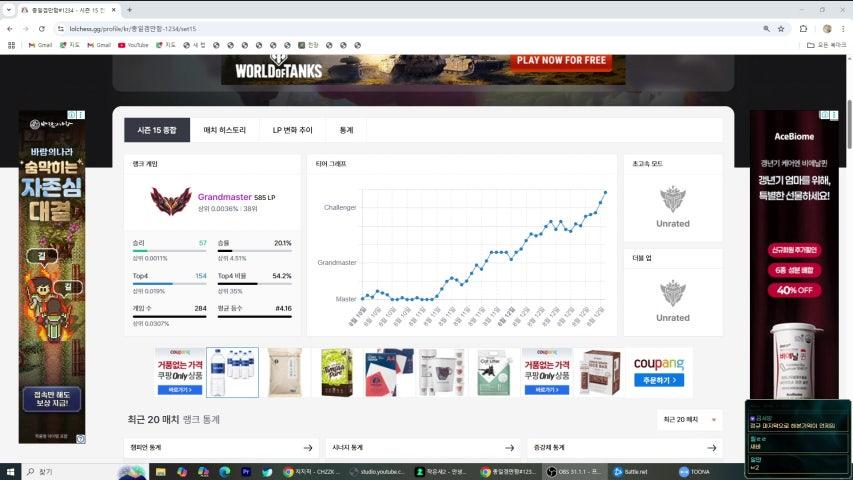Open the Windows Start menu
Image resolution: width=853 pixels, height=480 pixels.
pyautogui.click(x=10, y=472)
